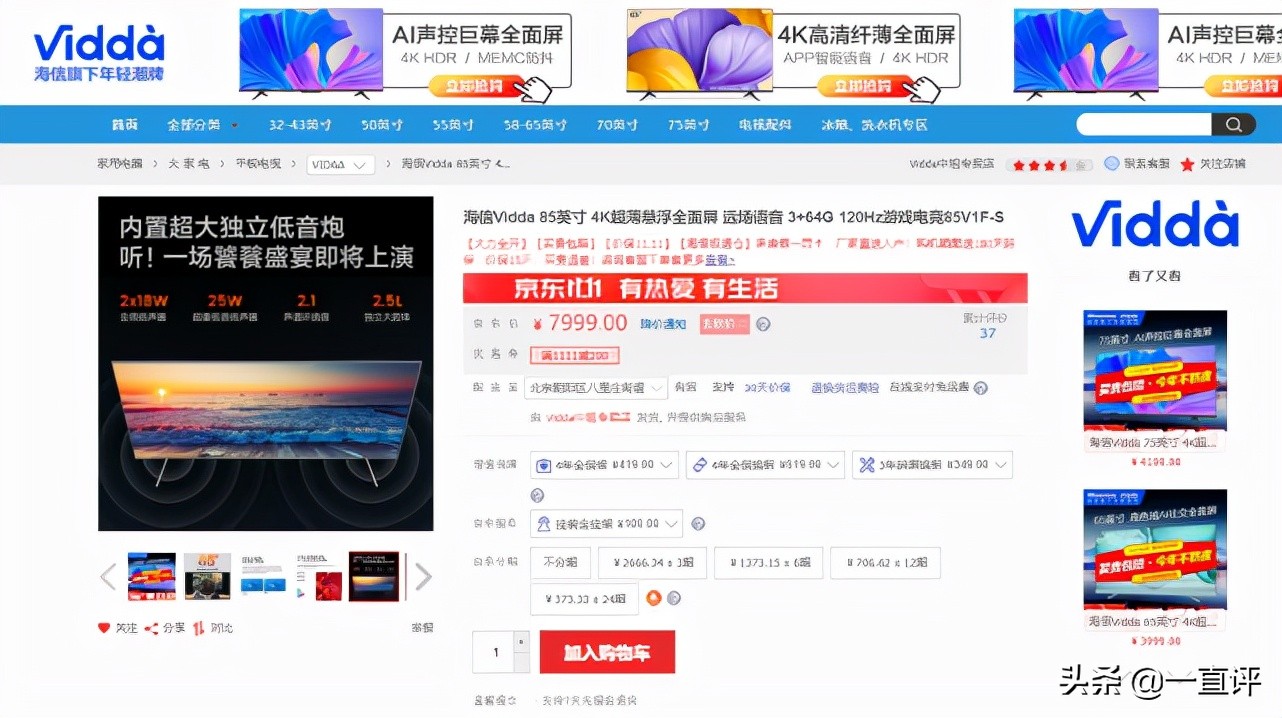
Task: Open the delivery address dropdown for 北京朝阳区
Action: [595, 387]
